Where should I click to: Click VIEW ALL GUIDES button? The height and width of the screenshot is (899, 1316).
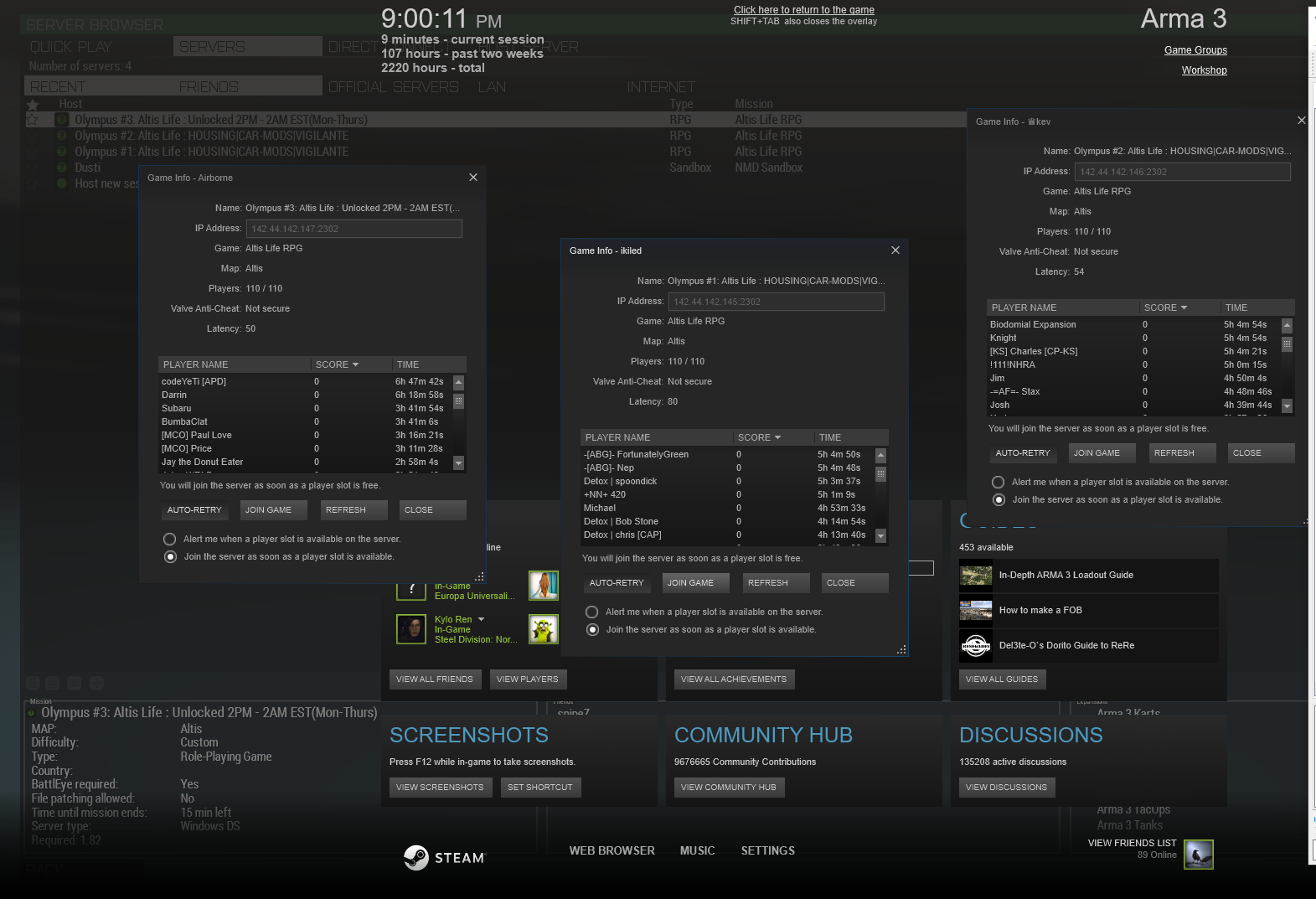pyautogui.click(x=1002, y=679)
